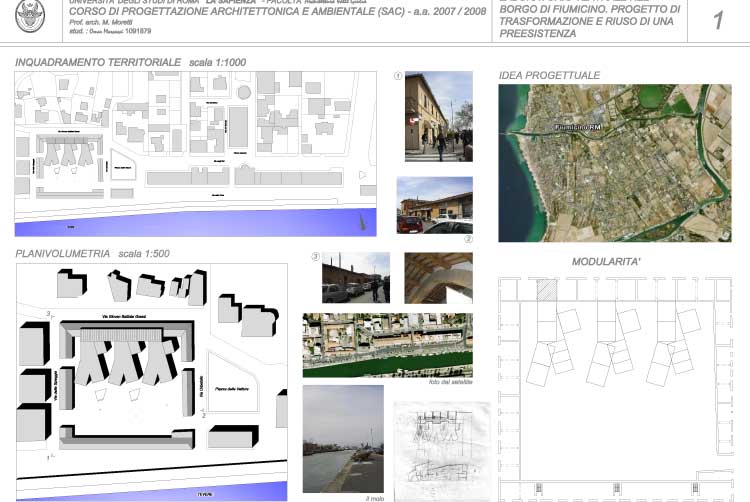Image resolution: width=750 pixels, height=502 pixels.
Task: Select heading 'IDEA PROGETTUALE'
Action: pyautogui.click(x=549, y=75)
